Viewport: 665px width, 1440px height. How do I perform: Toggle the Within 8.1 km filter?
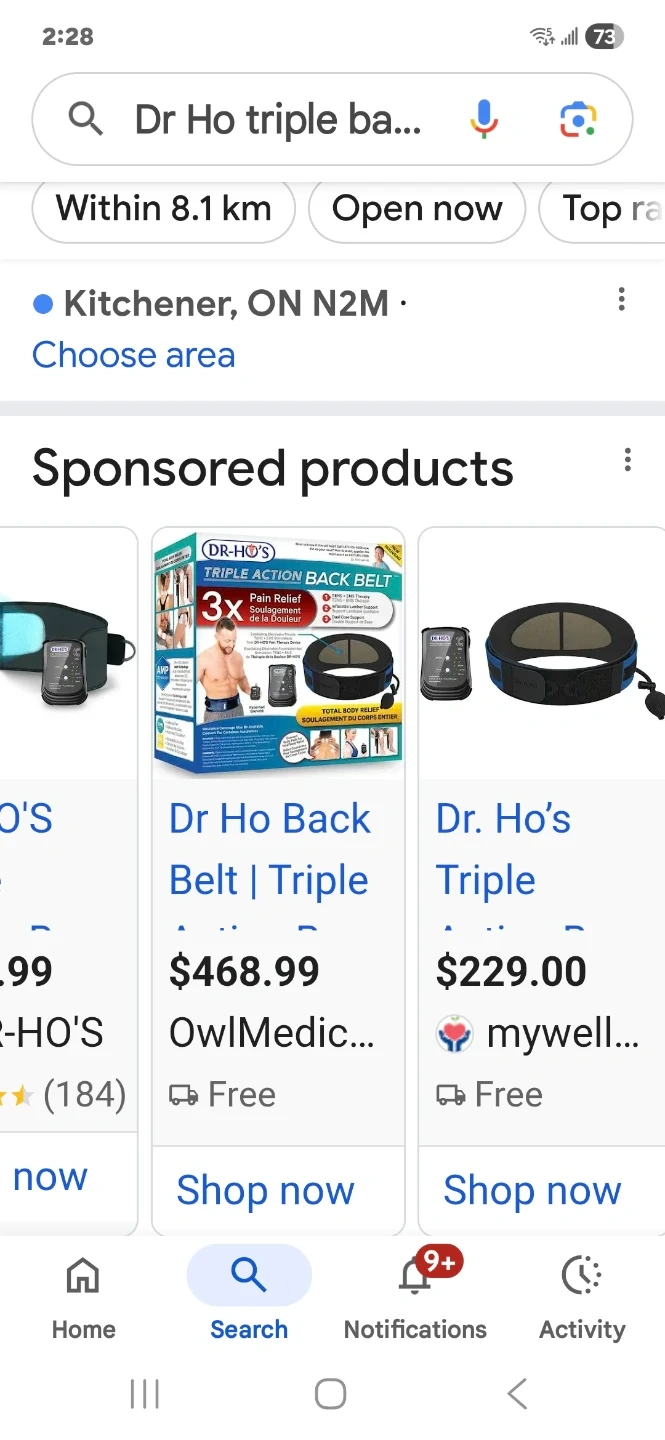click(164, 210)
